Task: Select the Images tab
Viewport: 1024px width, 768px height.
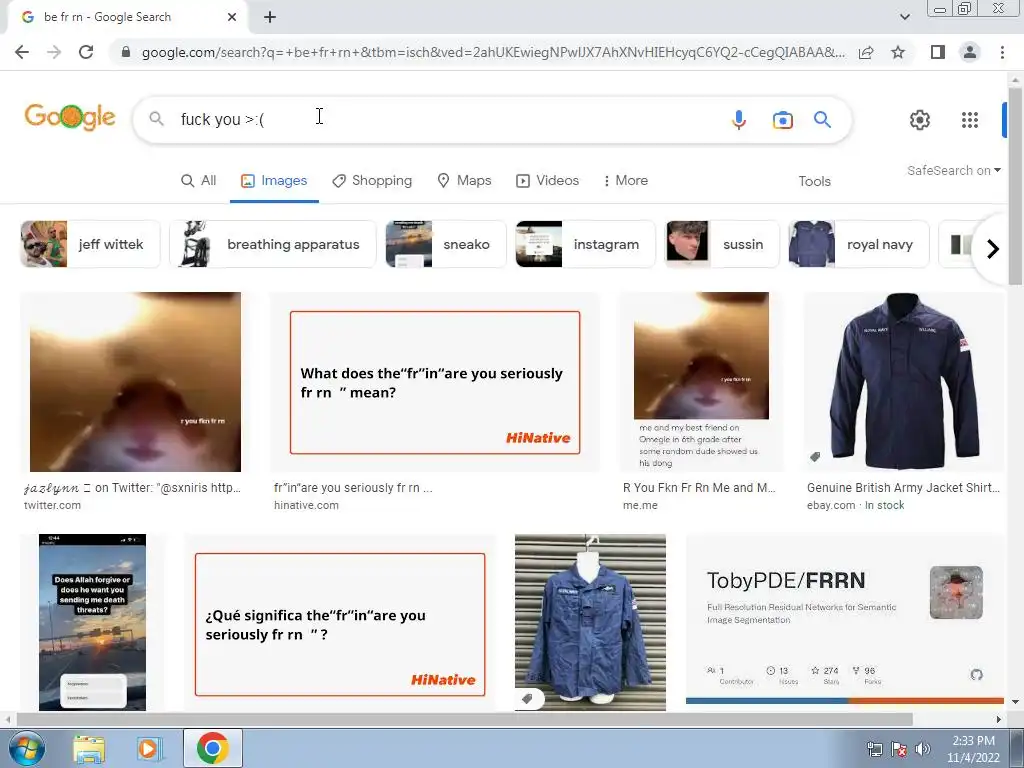Action: tap(274, 181)
